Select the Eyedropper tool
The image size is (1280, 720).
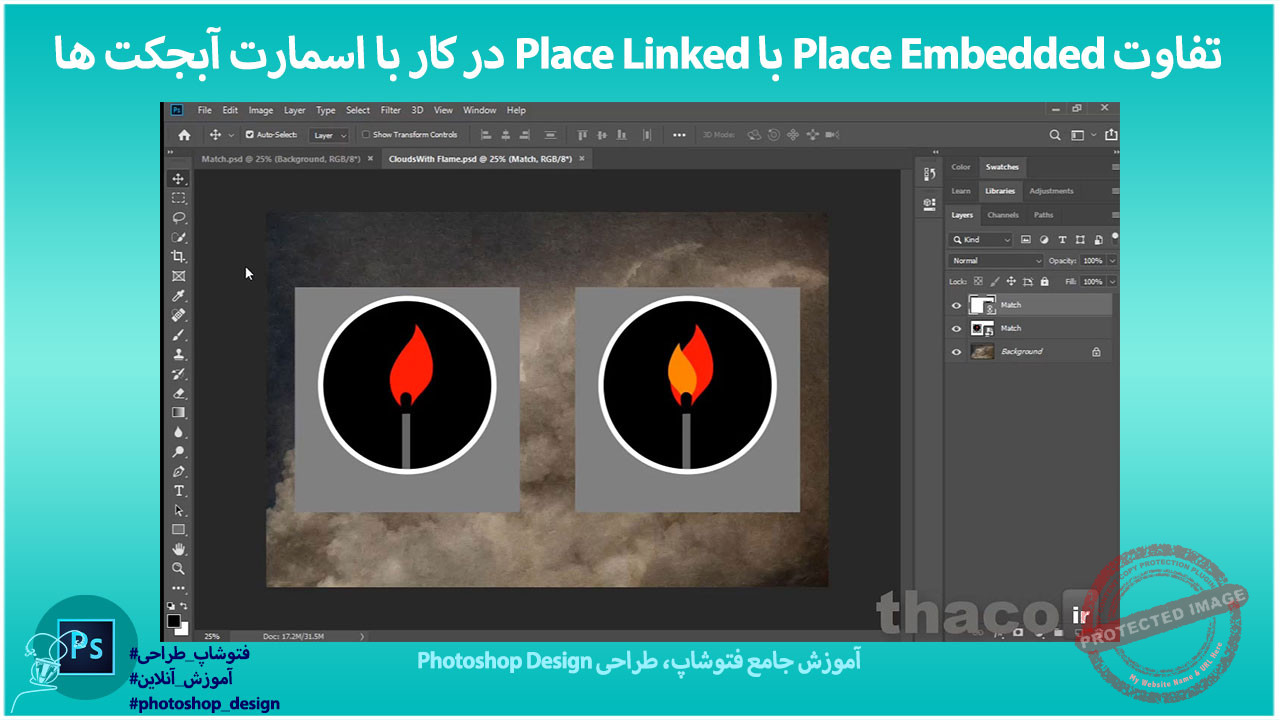[180, 297]
